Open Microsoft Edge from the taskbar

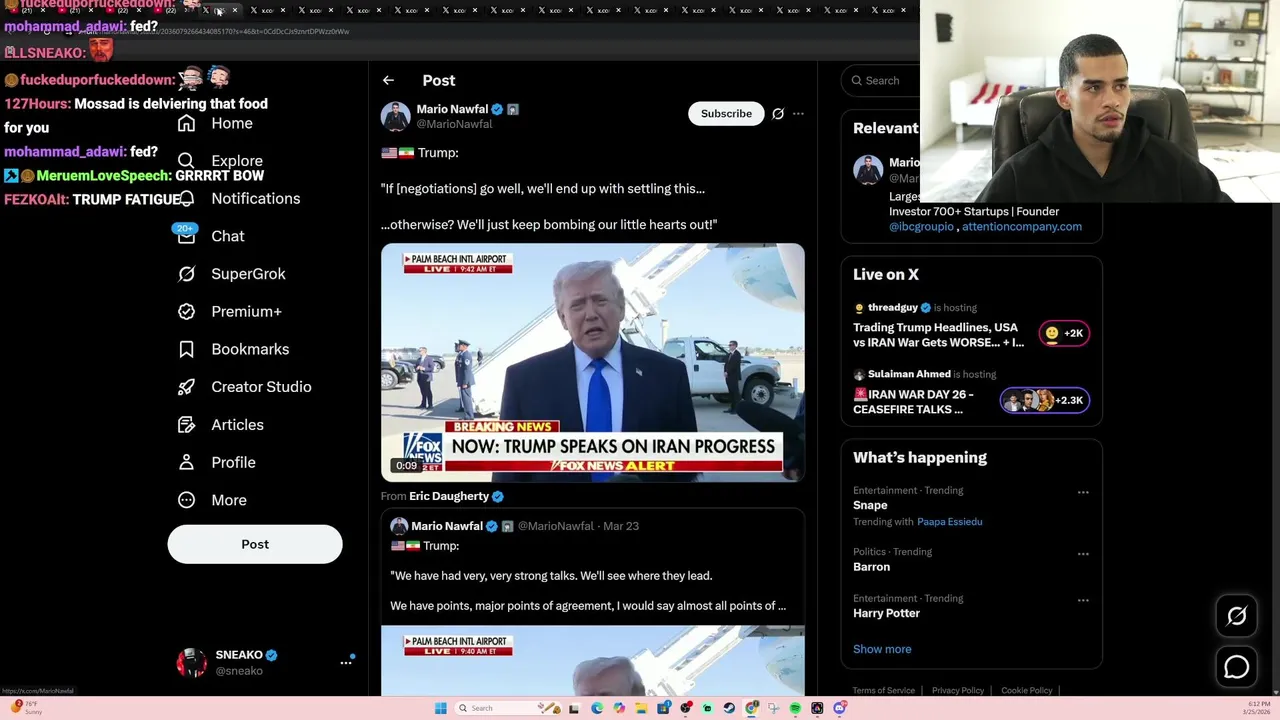(597, 708)
